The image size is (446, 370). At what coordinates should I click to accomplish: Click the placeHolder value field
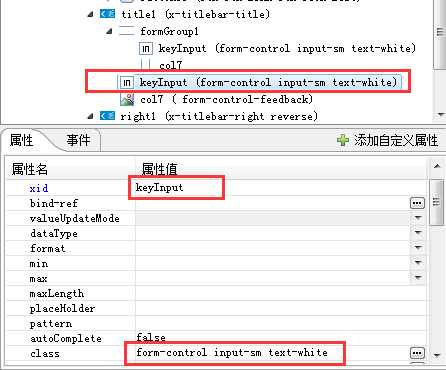coord(281,308)
